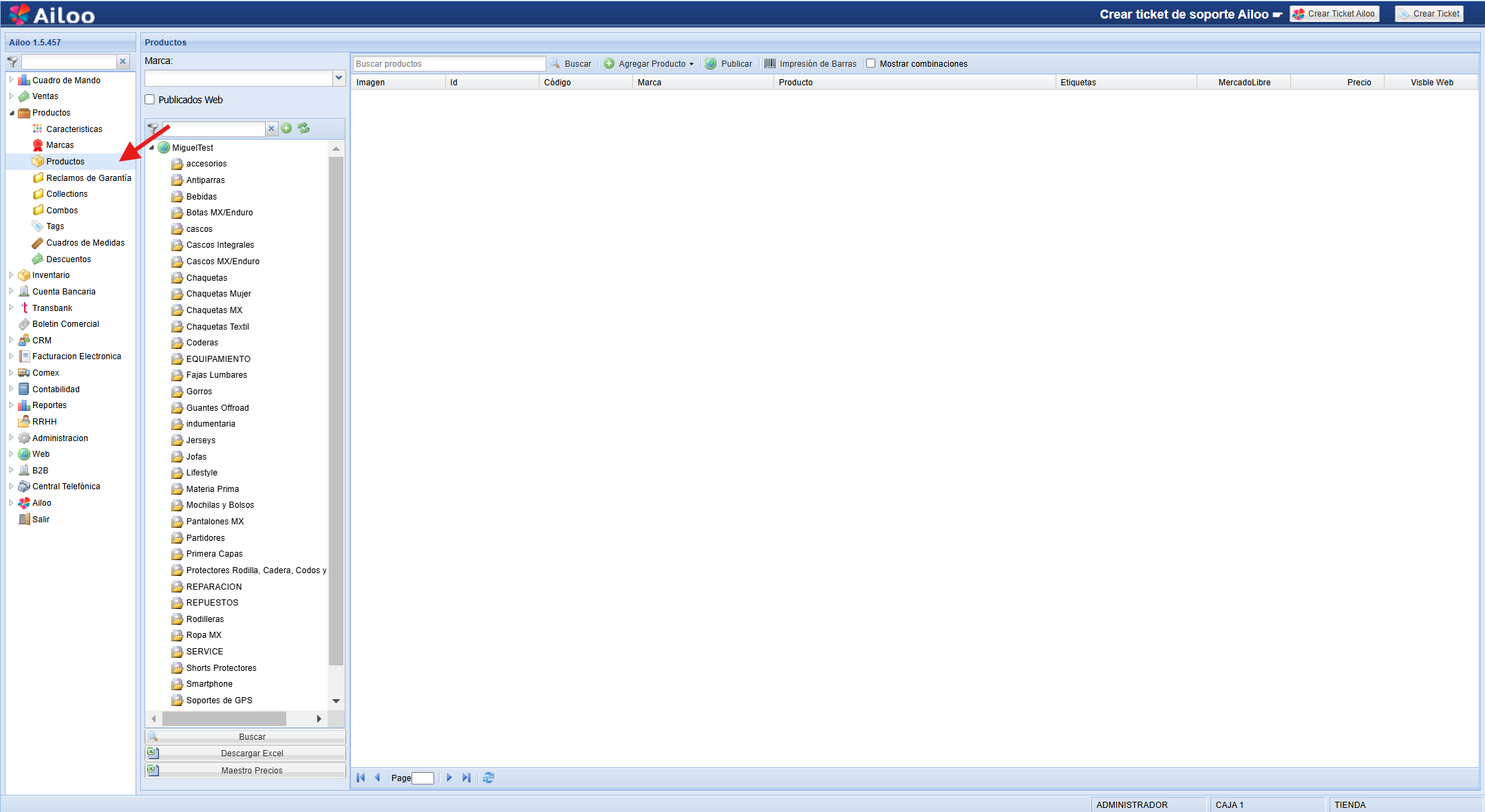Click Crear Ticket Ailoo button
Screen dimensions: 1485x812
pos(1335,14)
